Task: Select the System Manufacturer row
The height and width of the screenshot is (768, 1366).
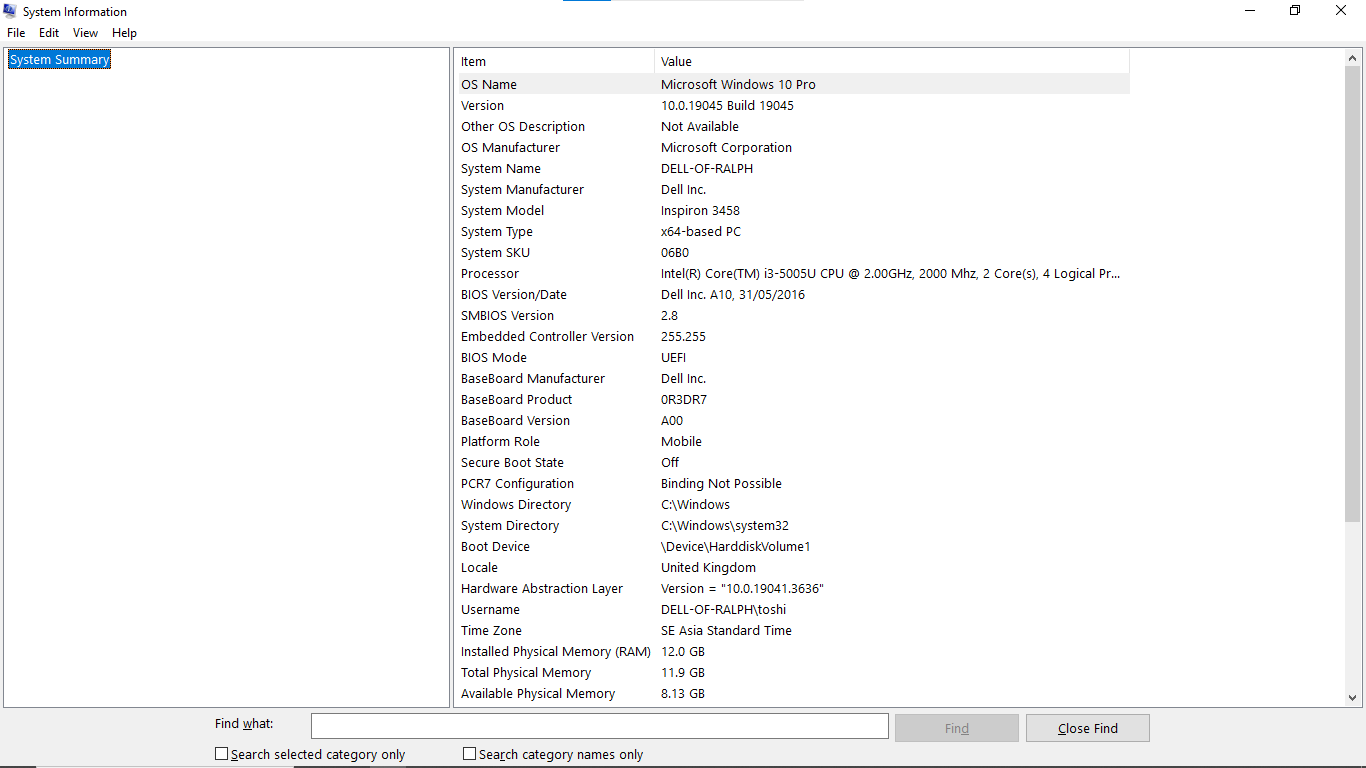Action: tap(794, 190)
